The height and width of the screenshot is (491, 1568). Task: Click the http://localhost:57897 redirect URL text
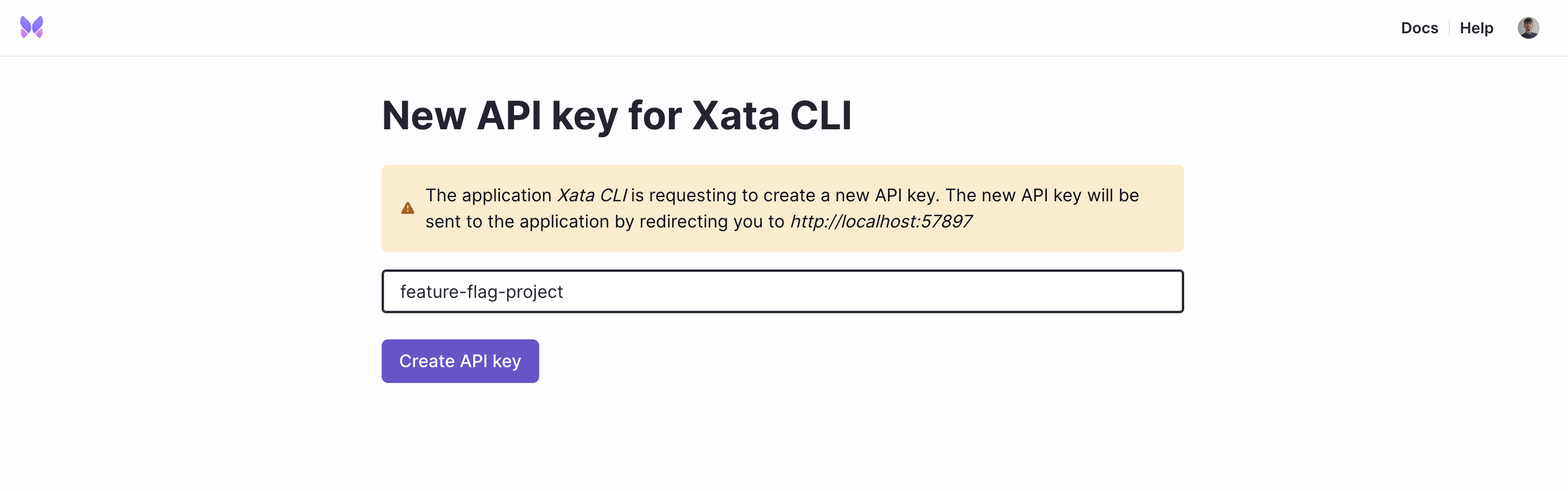(881, 221)
